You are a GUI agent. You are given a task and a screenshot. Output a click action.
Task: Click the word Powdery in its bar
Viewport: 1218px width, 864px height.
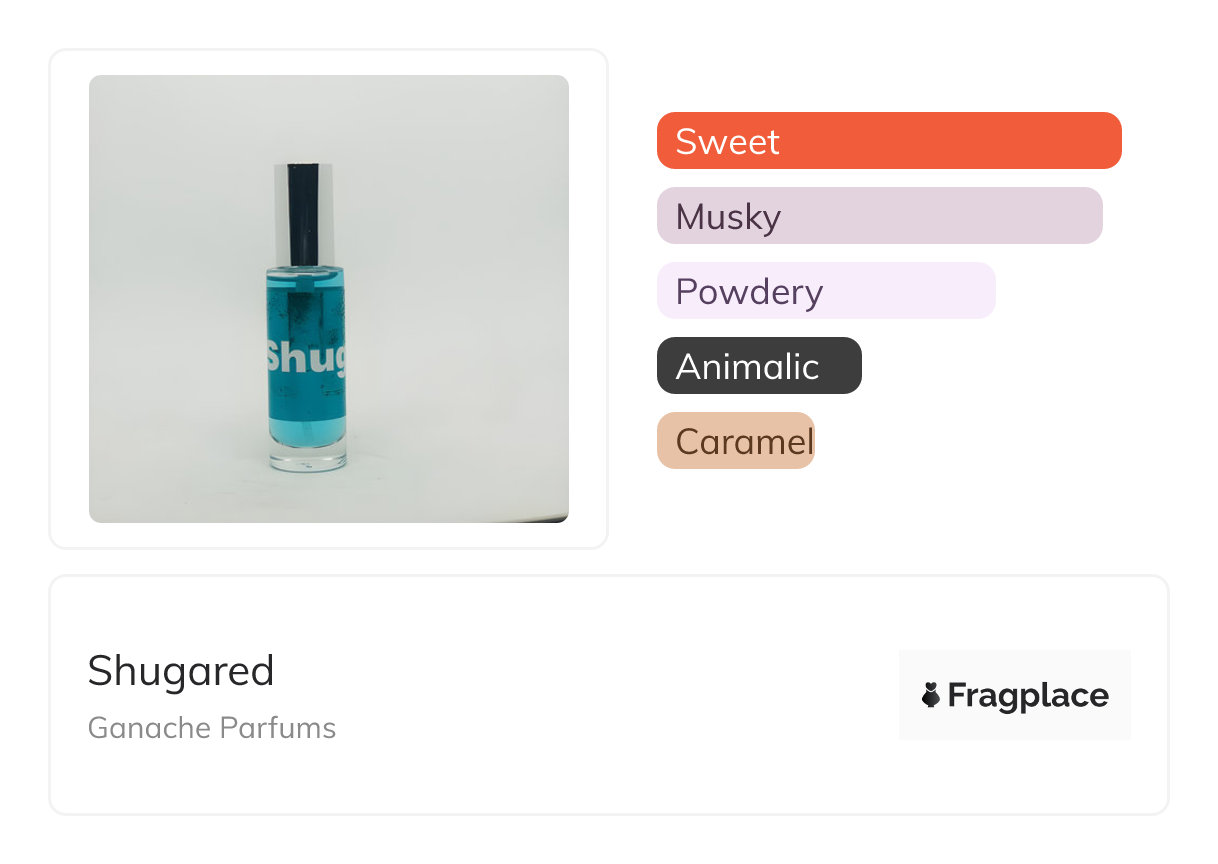[x=749, y=292]
